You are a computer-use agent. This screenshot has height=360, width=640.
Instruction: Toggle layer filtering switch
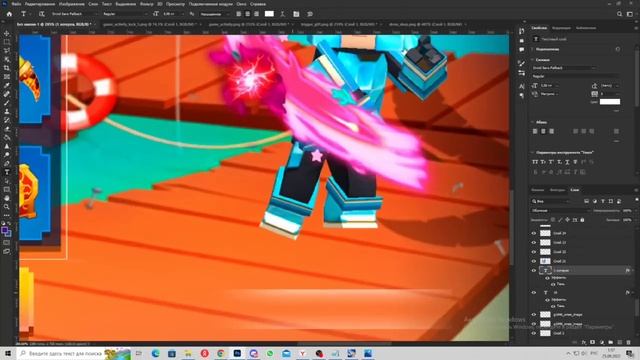pyautogui.click(x=636, y=200)
